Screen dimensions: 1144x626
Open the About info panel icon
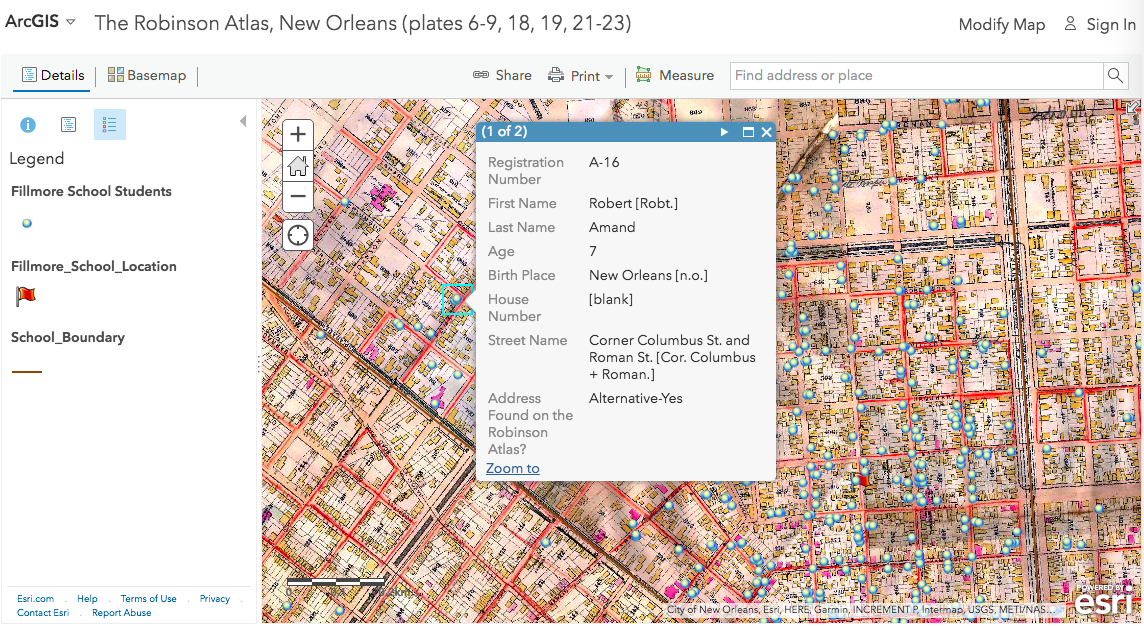click(x=28, y=125)
